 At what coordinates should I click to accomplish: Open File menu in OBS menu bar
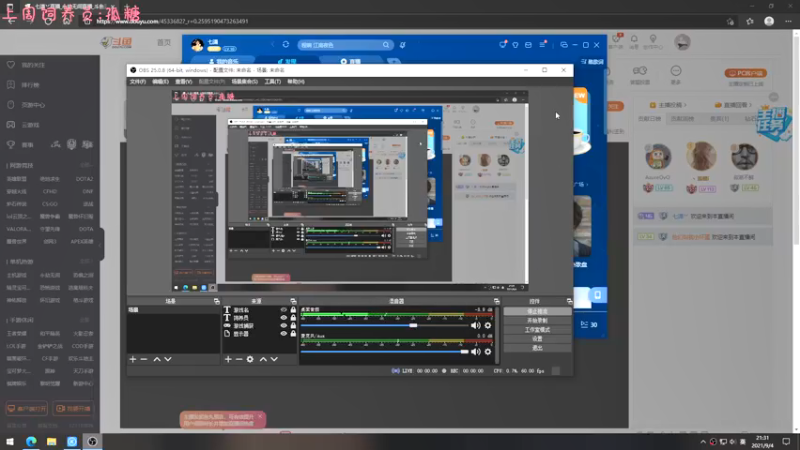[x=138, y=82]
